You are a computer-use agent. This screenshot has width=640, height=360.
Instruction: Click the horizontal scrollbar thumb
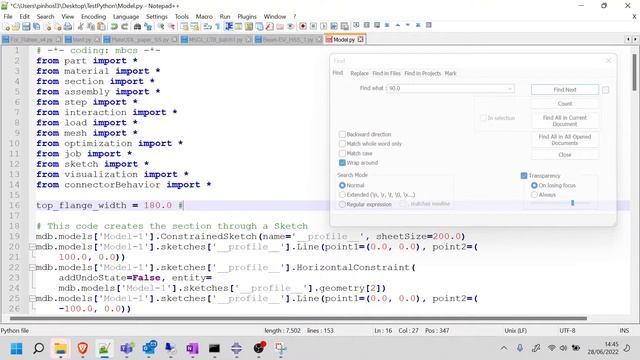298,318
